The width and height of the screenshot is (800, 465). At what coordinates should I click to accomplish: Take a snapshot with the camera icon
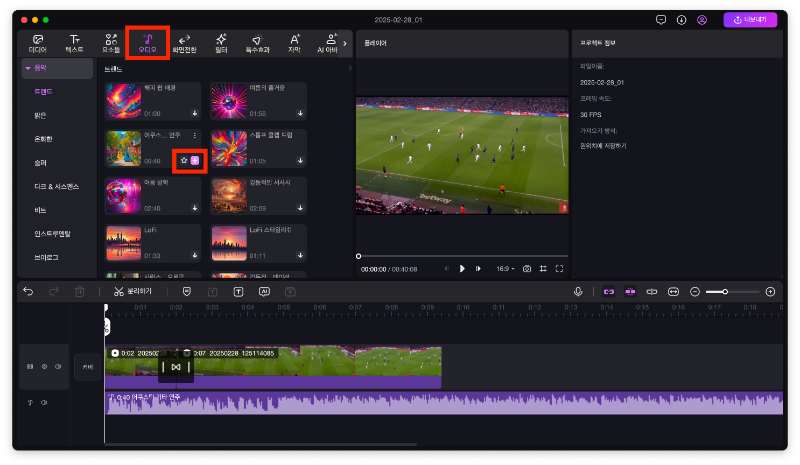pyautogui.click(x=527, y=268)
